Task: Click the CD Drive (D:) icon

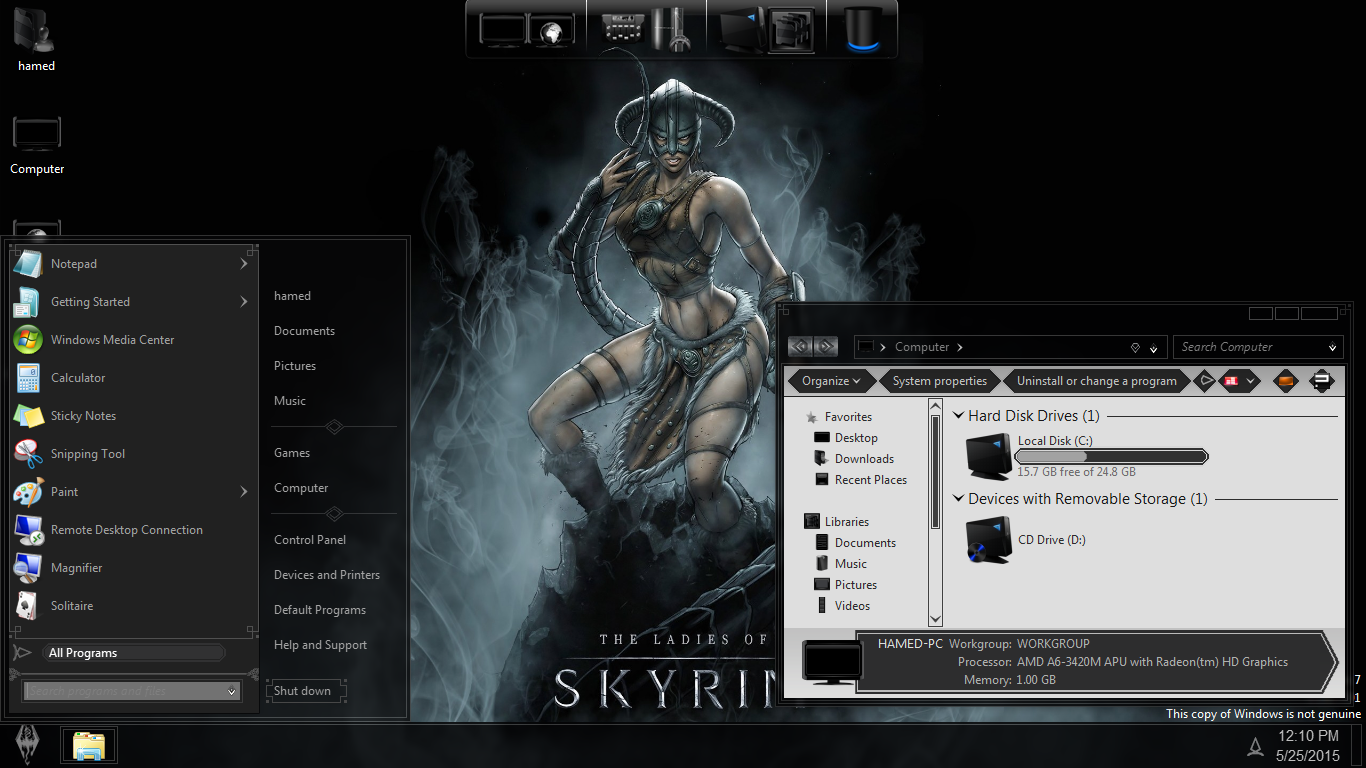Action: (988, 539)
